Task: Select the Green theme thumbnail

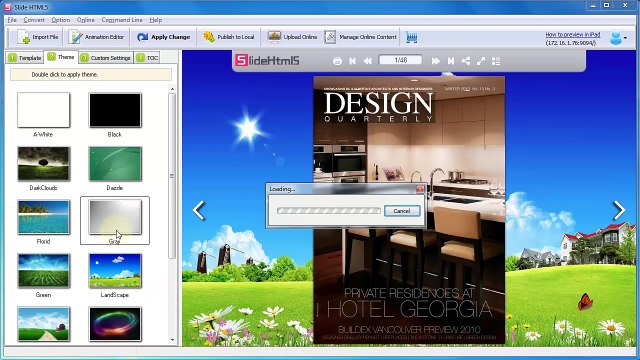Action: point(44,271)
